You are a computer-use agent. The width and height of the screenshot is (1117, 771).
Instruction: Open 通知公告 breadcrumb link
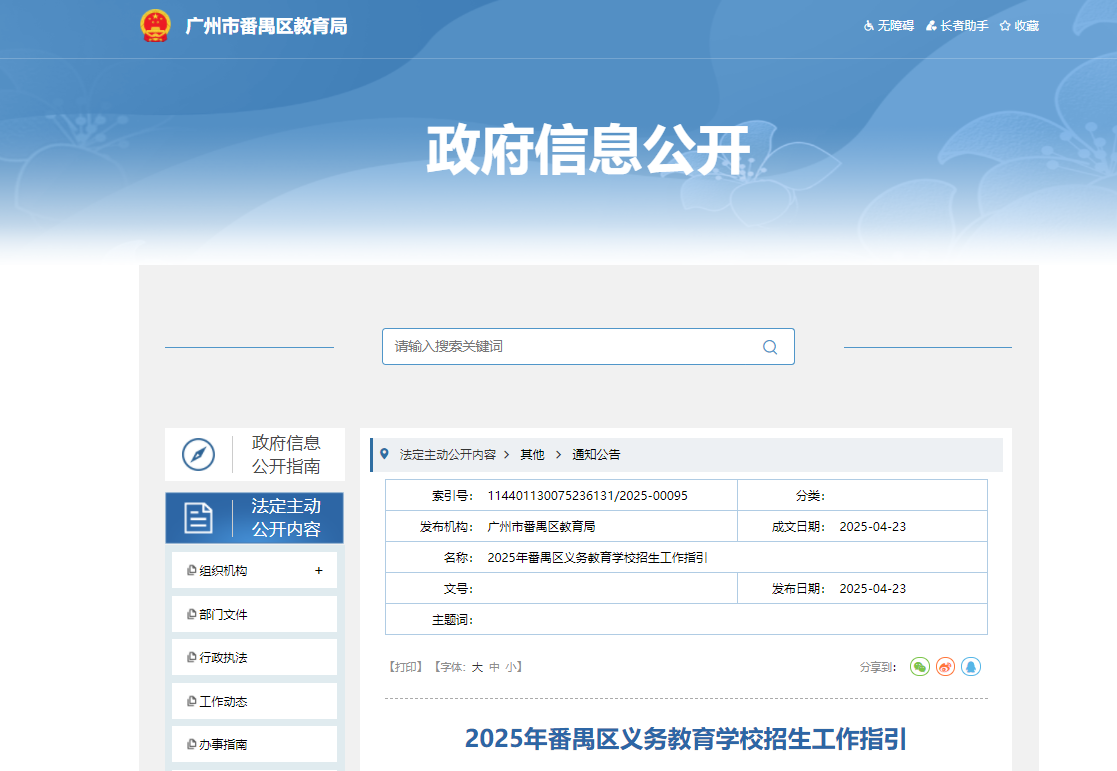point(596,455)
